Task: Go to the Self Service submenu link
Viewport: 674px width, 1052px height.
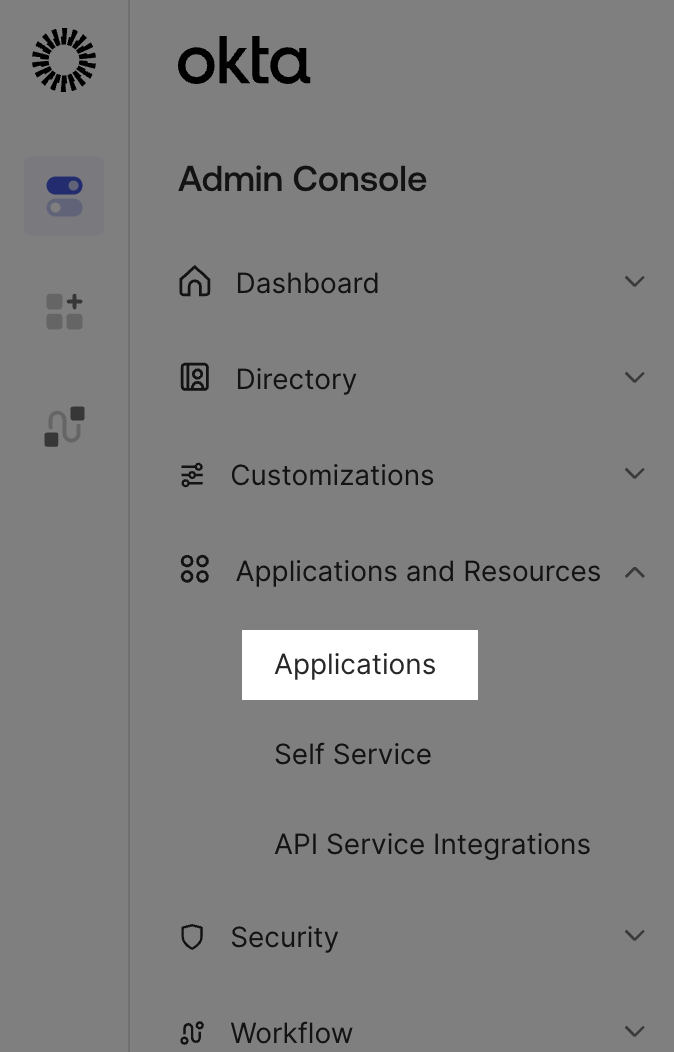Action: [x=353, y=754]
